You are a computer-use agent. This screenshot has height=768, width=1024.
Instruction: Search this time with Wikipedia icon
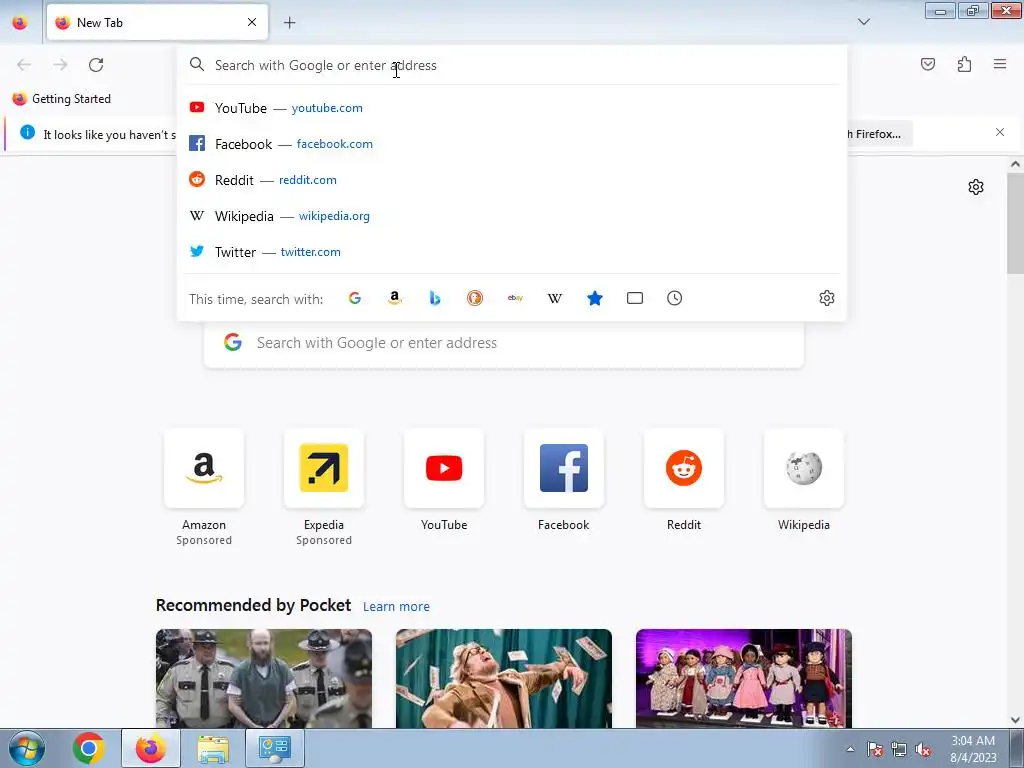tap(554, 298)
